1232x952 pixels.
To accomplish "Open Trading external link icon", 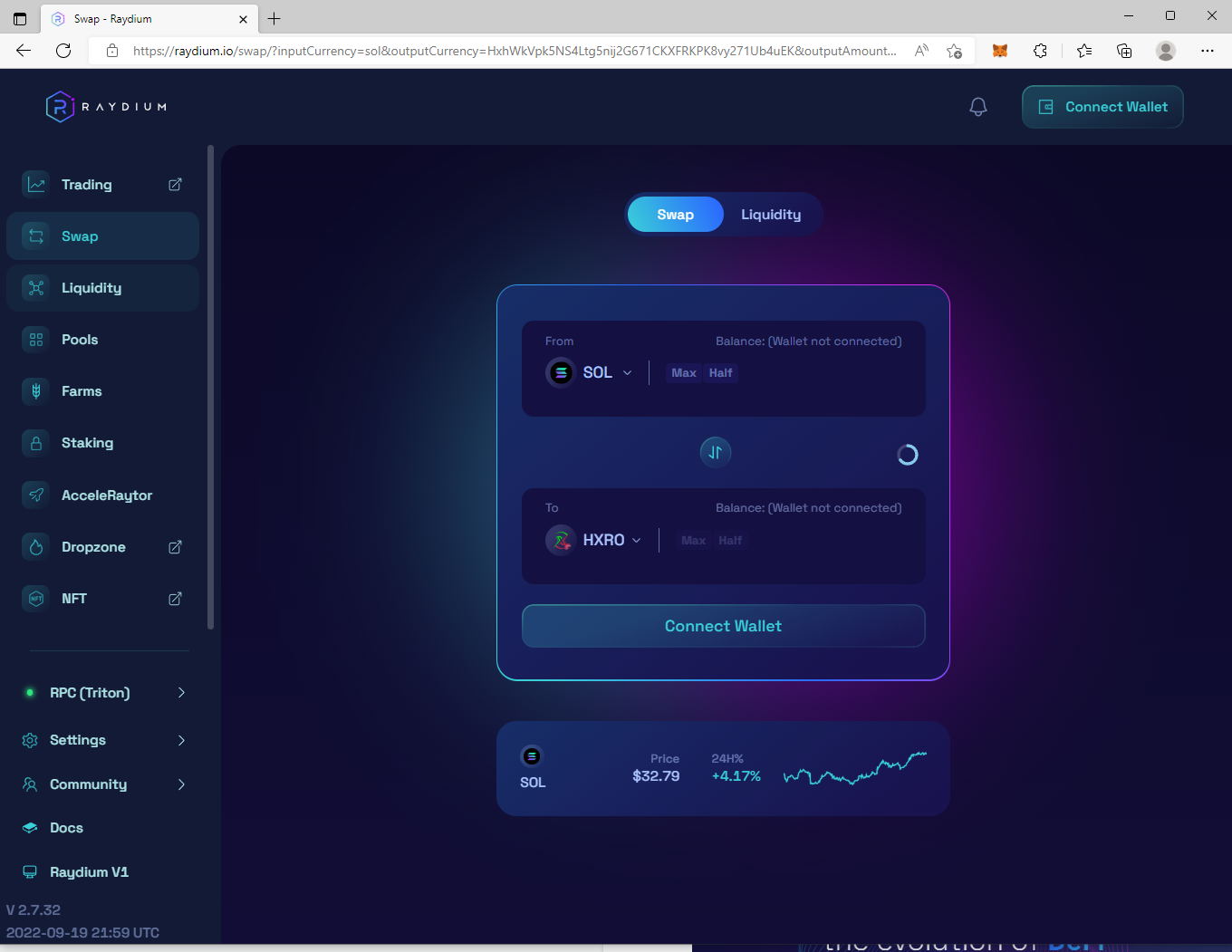I will [176, 185].
